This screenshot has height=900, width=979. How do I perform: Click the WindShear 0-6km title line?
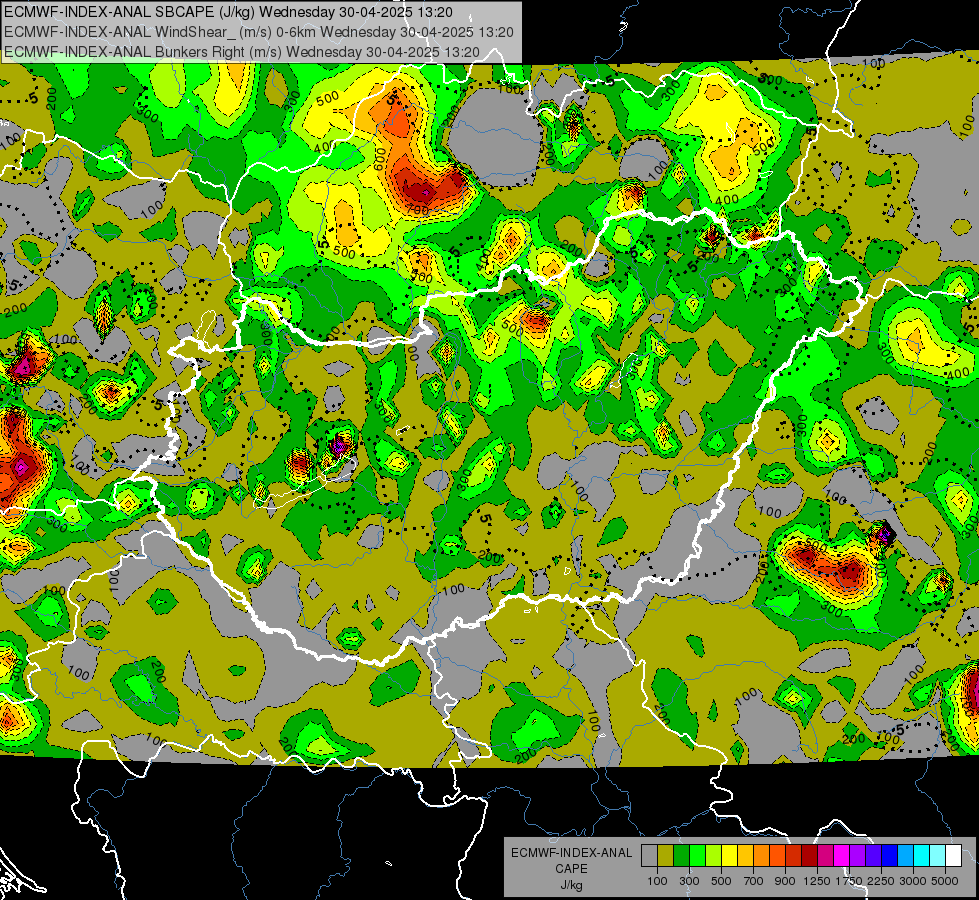(258, 32)
